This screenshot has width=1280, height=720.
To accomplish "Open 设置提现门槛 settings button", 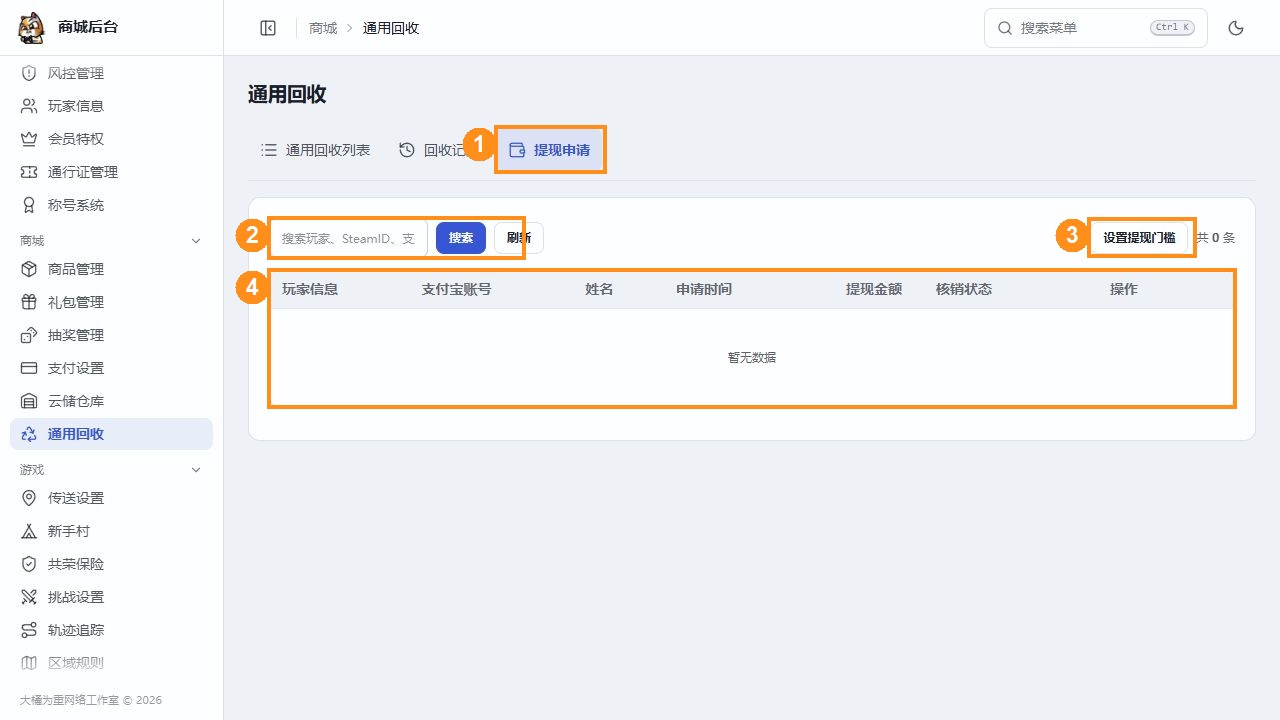I will [x=1139, y=238].
